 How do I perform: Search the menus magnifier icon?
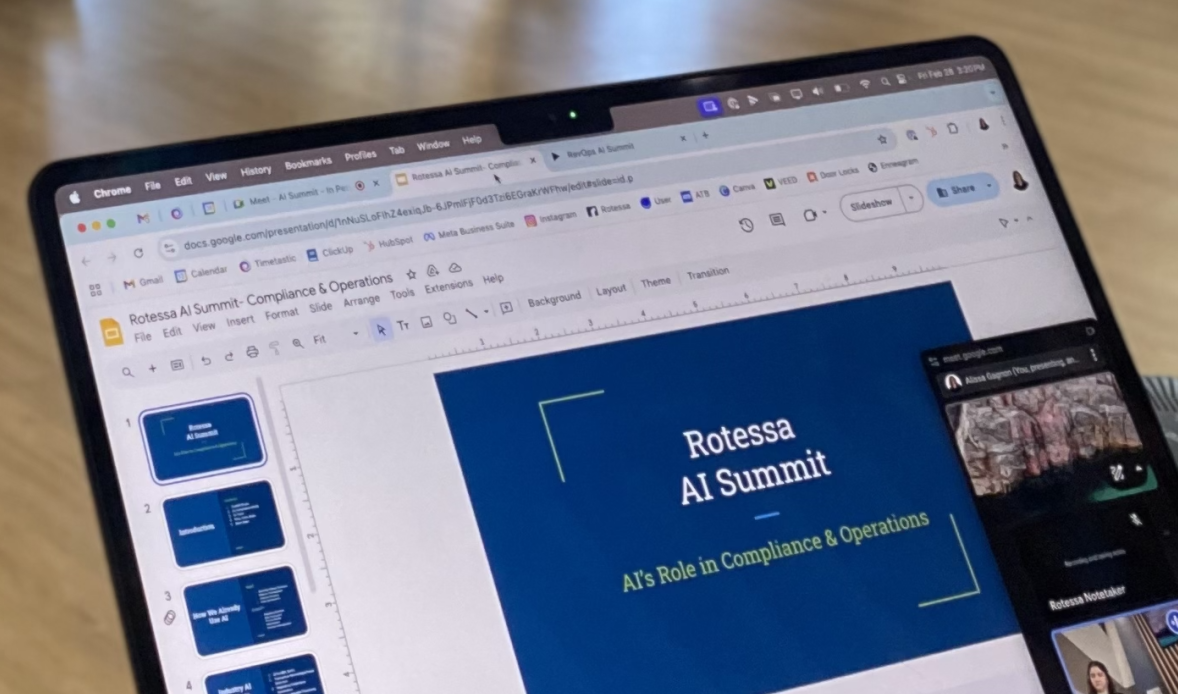[128, 372]
